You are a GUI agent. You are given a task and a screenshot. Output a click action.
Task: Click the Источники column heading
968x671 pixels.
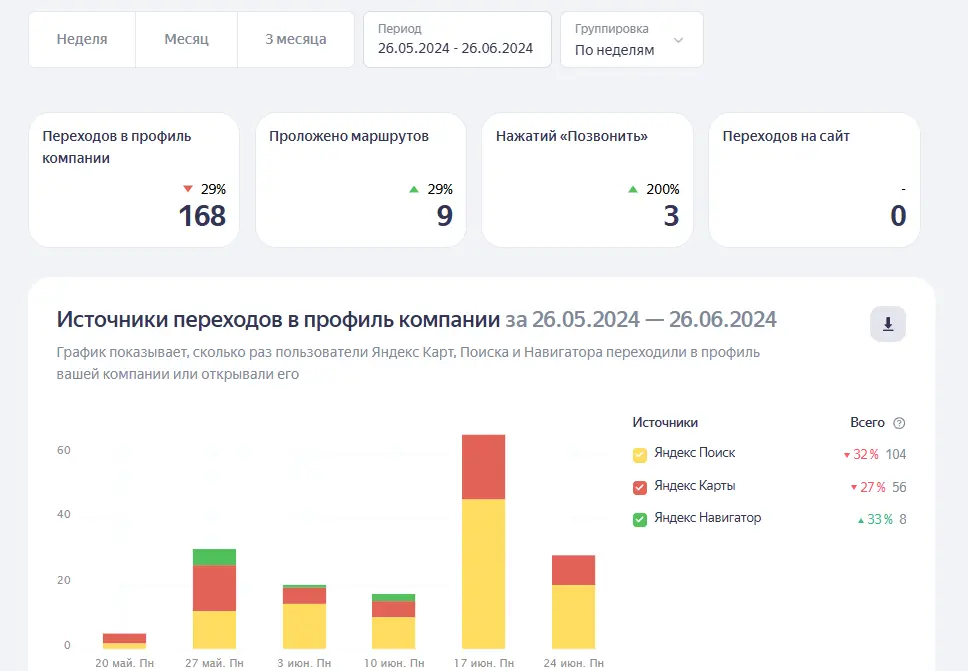pos(665,422)
